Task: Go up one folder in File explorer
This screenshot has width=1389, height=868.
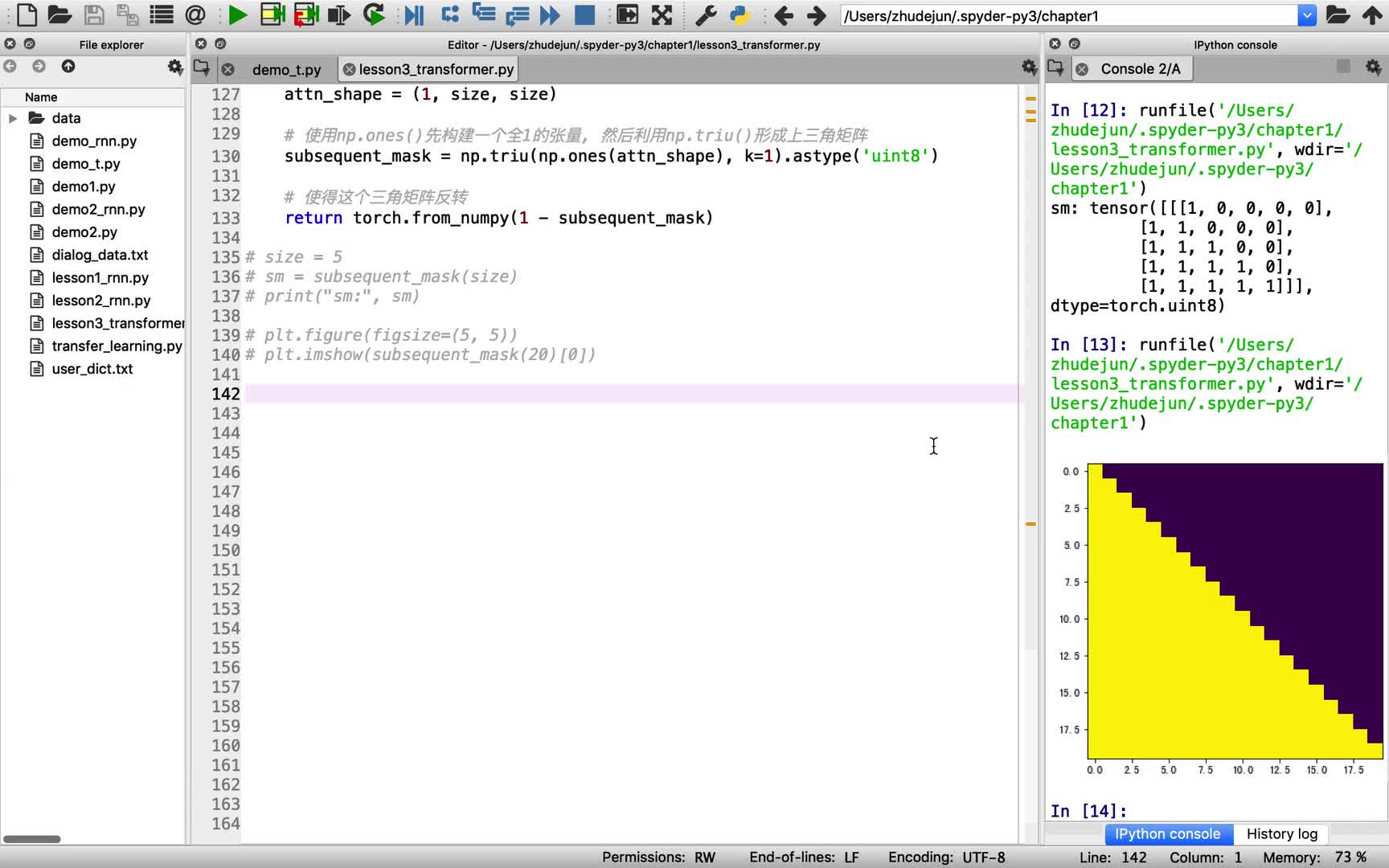Action: coord(68,66)
